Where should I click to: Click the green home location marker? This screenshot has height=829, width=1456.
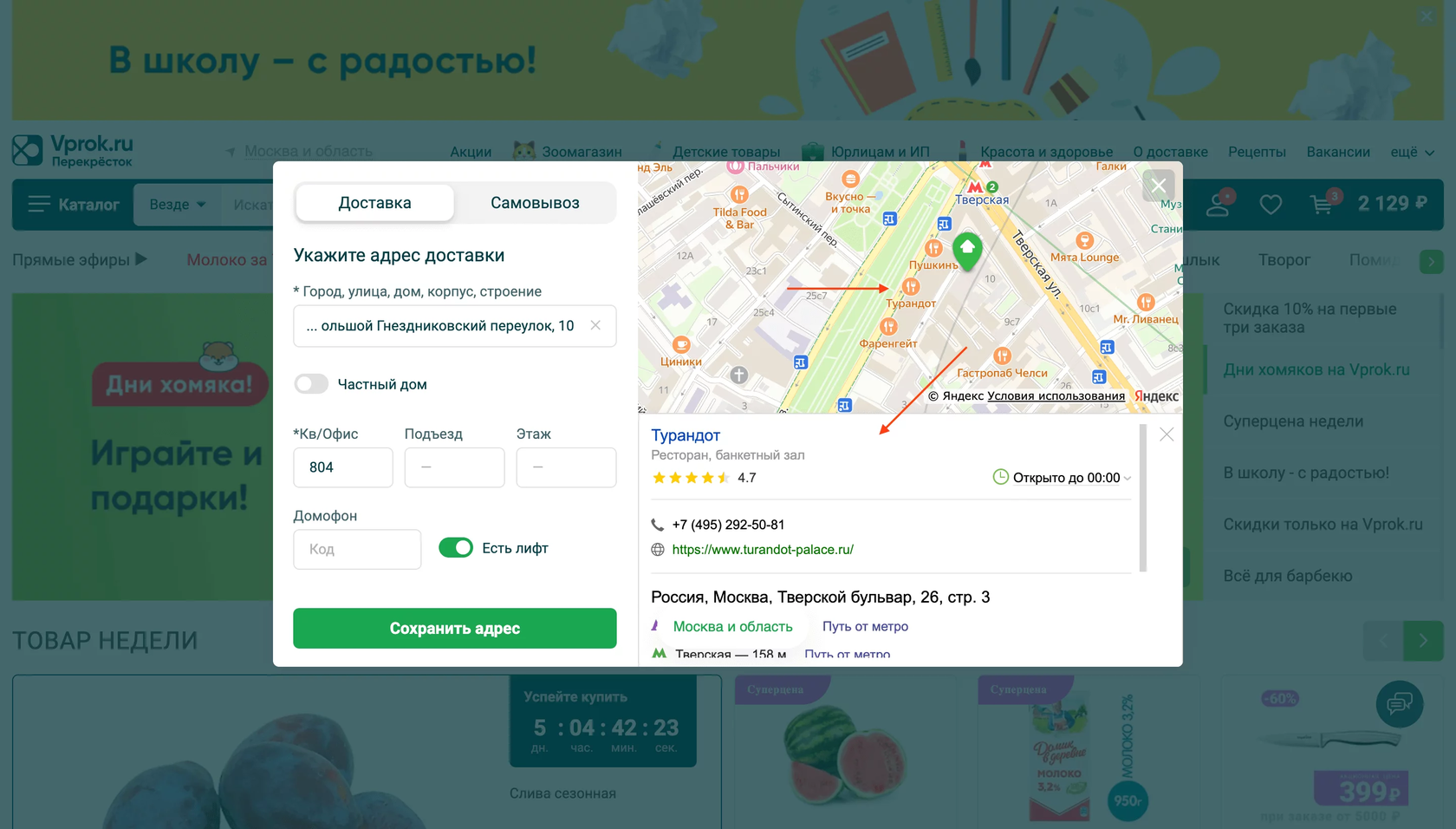tap(967, 251)
